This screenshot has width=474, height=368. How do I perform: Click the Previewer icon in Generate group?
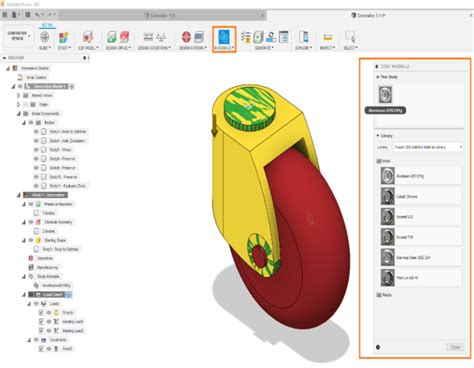click(271, 37)
